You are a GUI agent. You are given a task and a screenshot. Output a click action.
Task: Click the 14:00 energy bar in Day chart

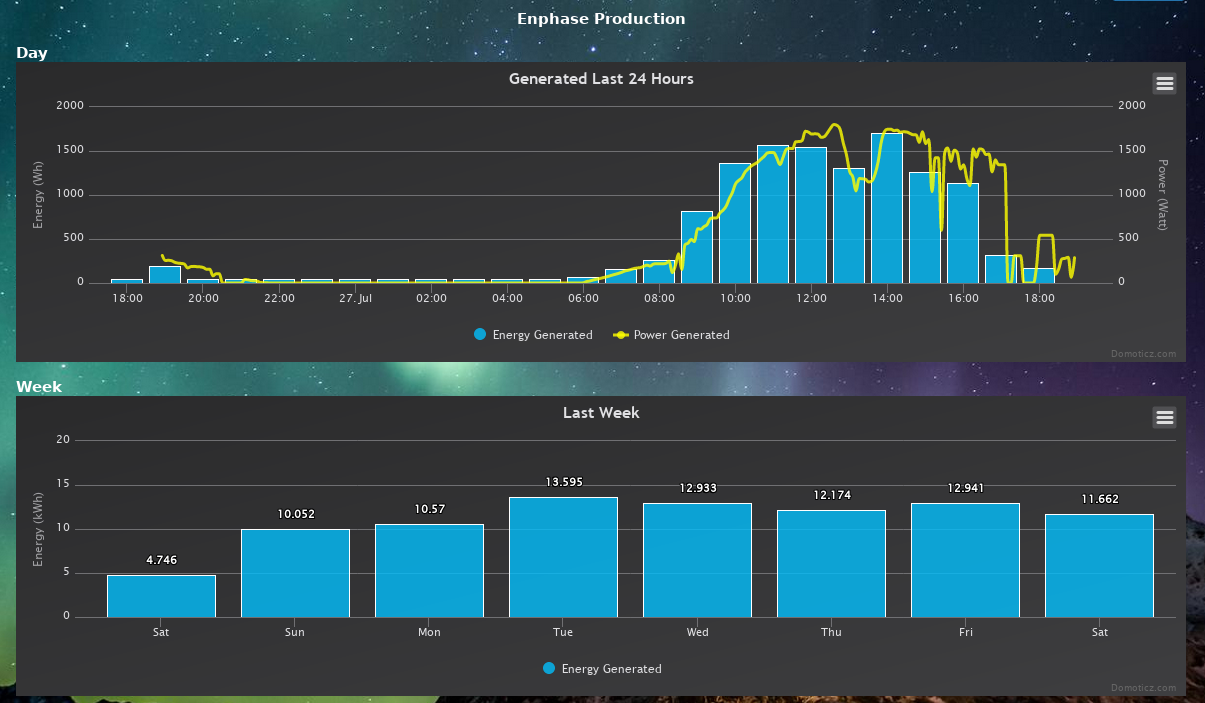point(887,208)
